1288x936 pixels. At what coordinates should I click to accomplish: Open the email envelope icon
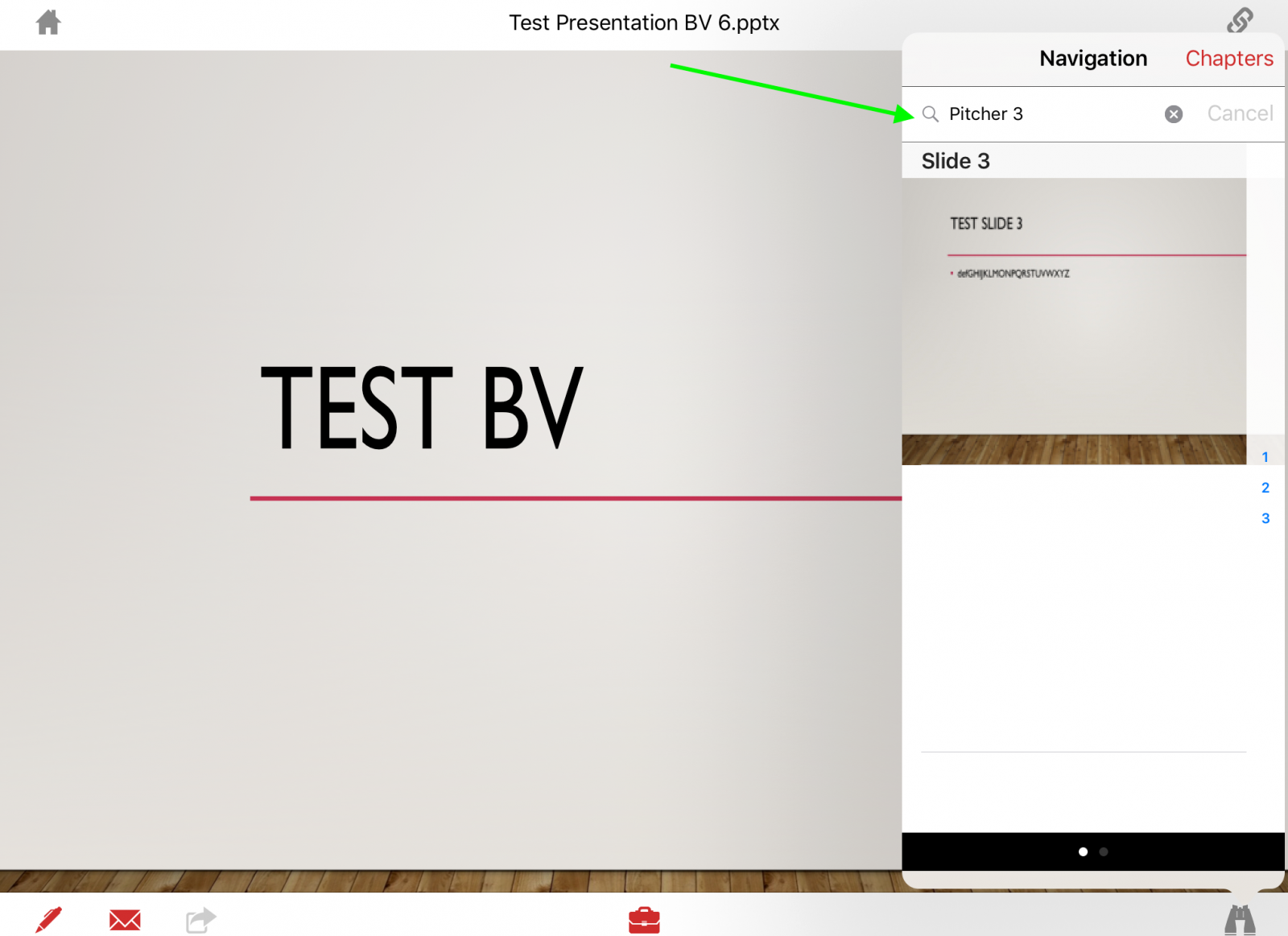125,919
